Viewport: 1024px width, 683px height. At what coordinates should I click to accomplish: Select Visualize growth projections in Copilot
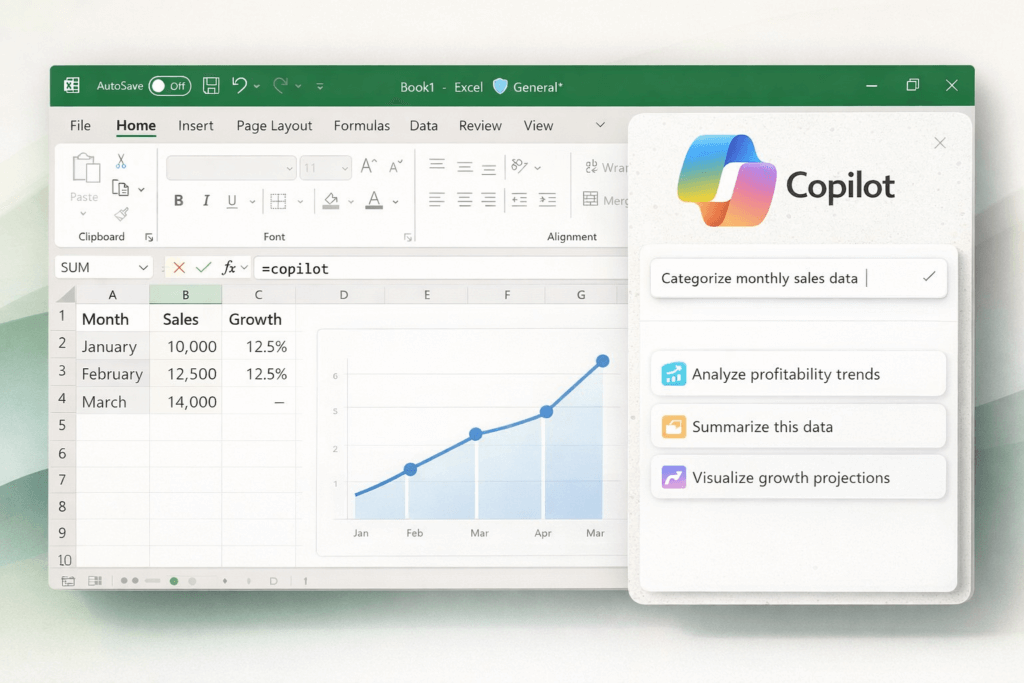(x=798, y=478)
